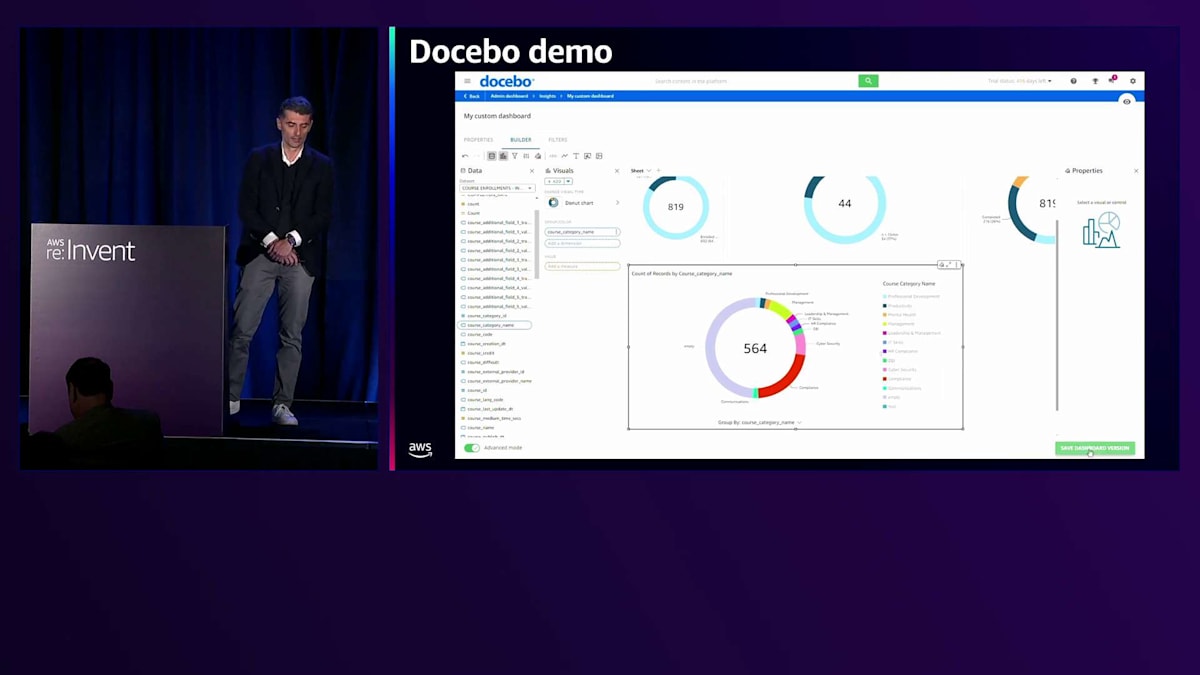The image size is (1200, 675).
Task: Switch to the FILTERS tab
Action: point(557,140)
